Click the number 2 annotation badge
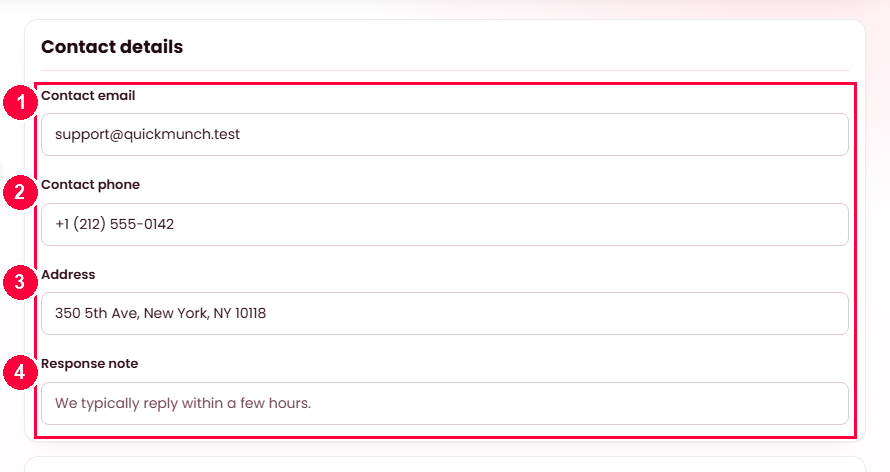Viewport: 890px width, 472px height. [x=20, y=192]
